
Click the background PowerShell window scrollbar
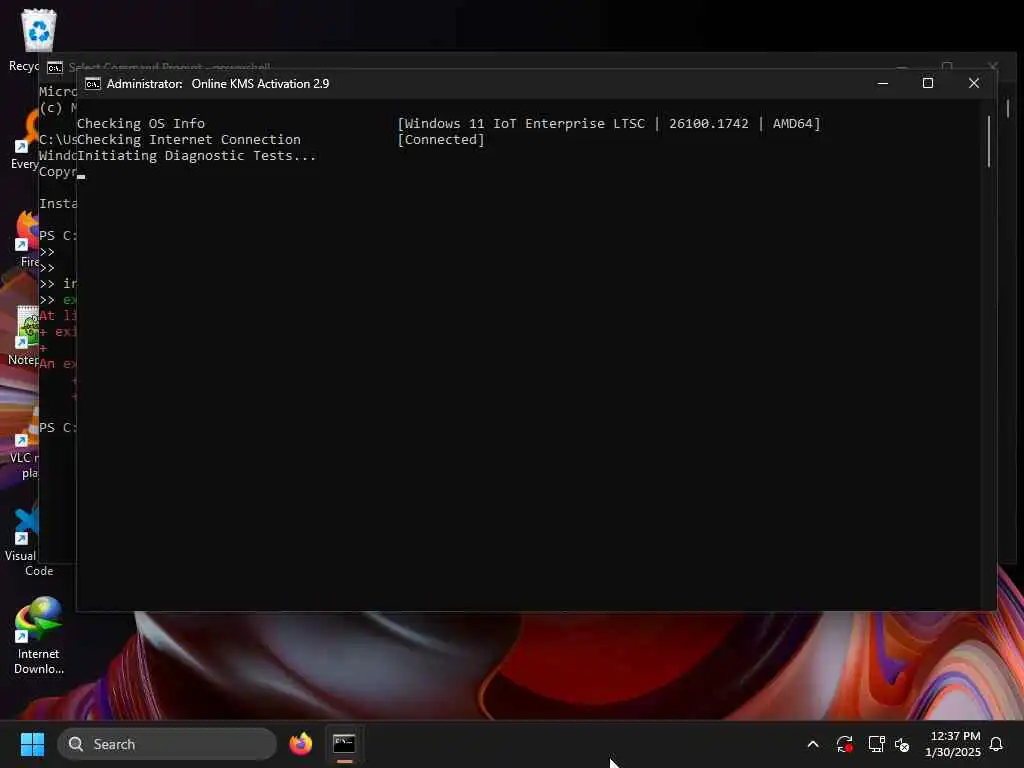tap(1008, 108)
